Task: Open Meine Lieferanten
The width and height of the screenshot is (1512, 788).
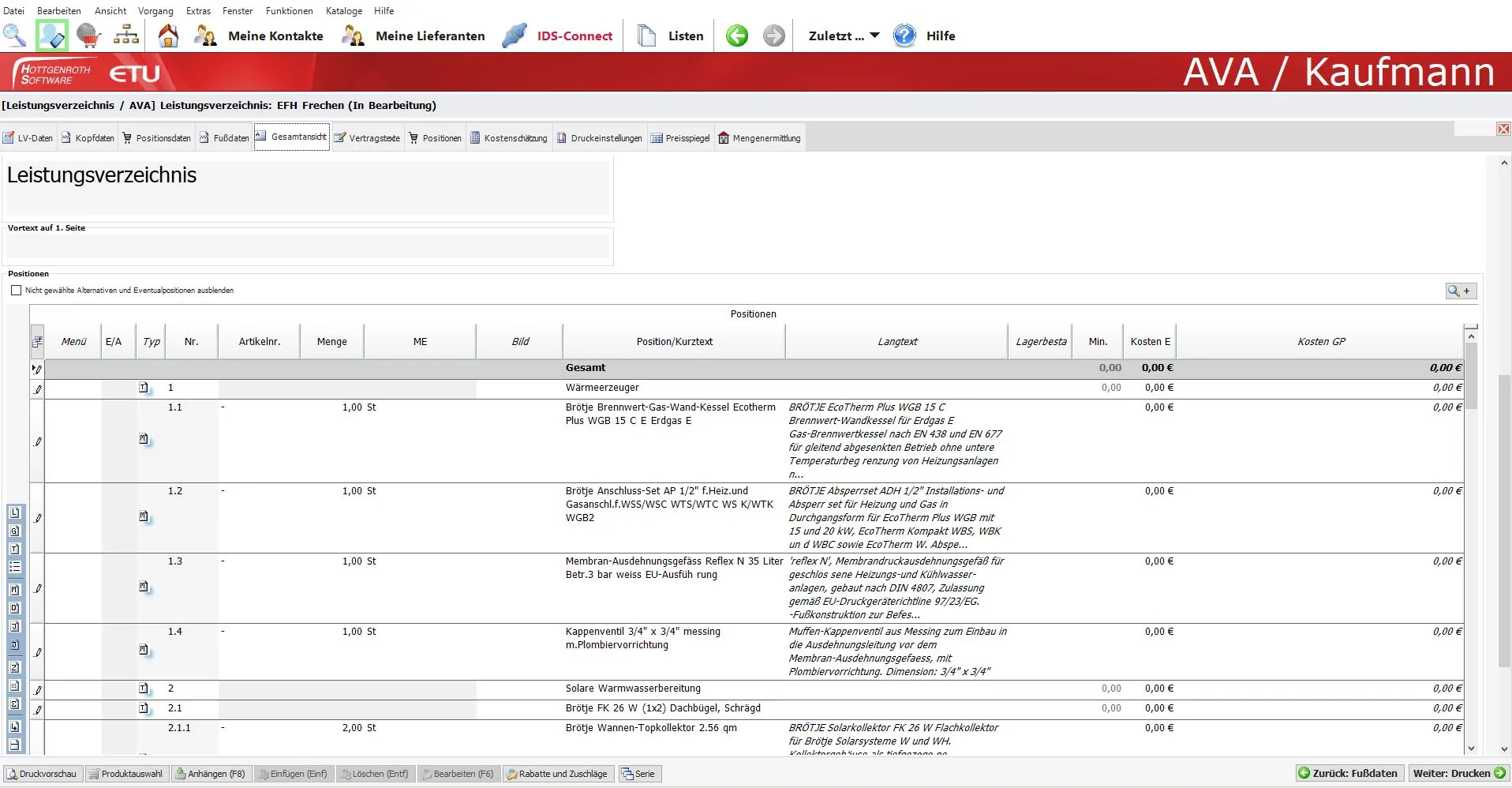Action: [x=414, y=36]
